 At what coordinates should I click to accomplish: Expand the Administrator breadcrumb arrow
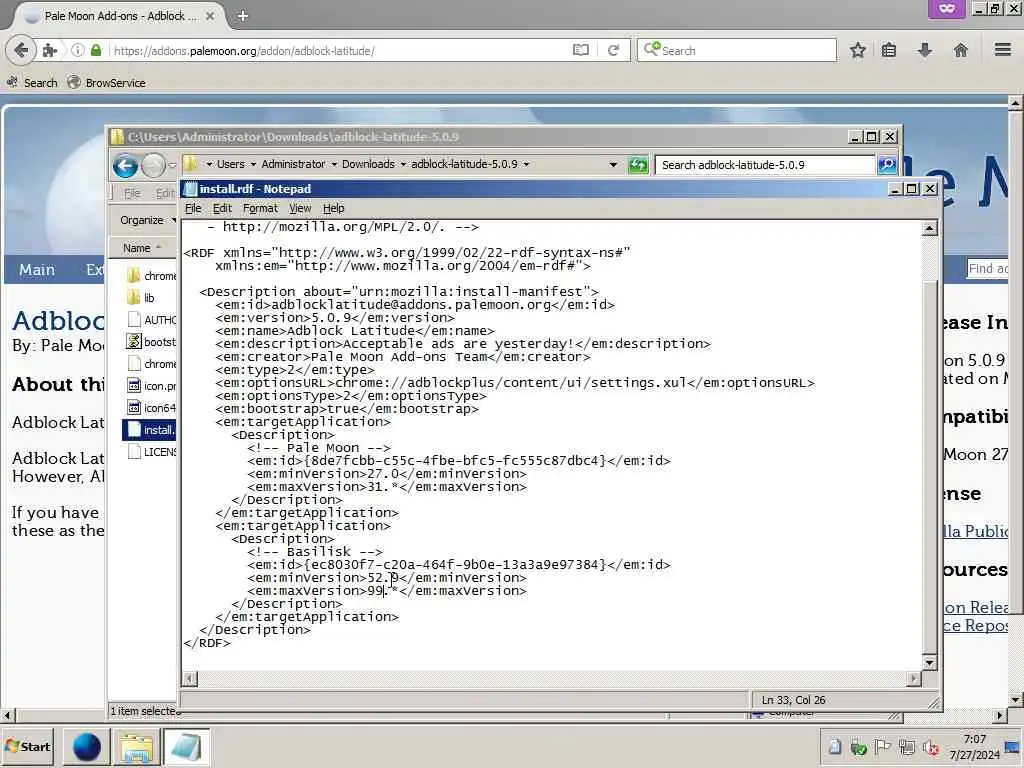pos(334,165)
